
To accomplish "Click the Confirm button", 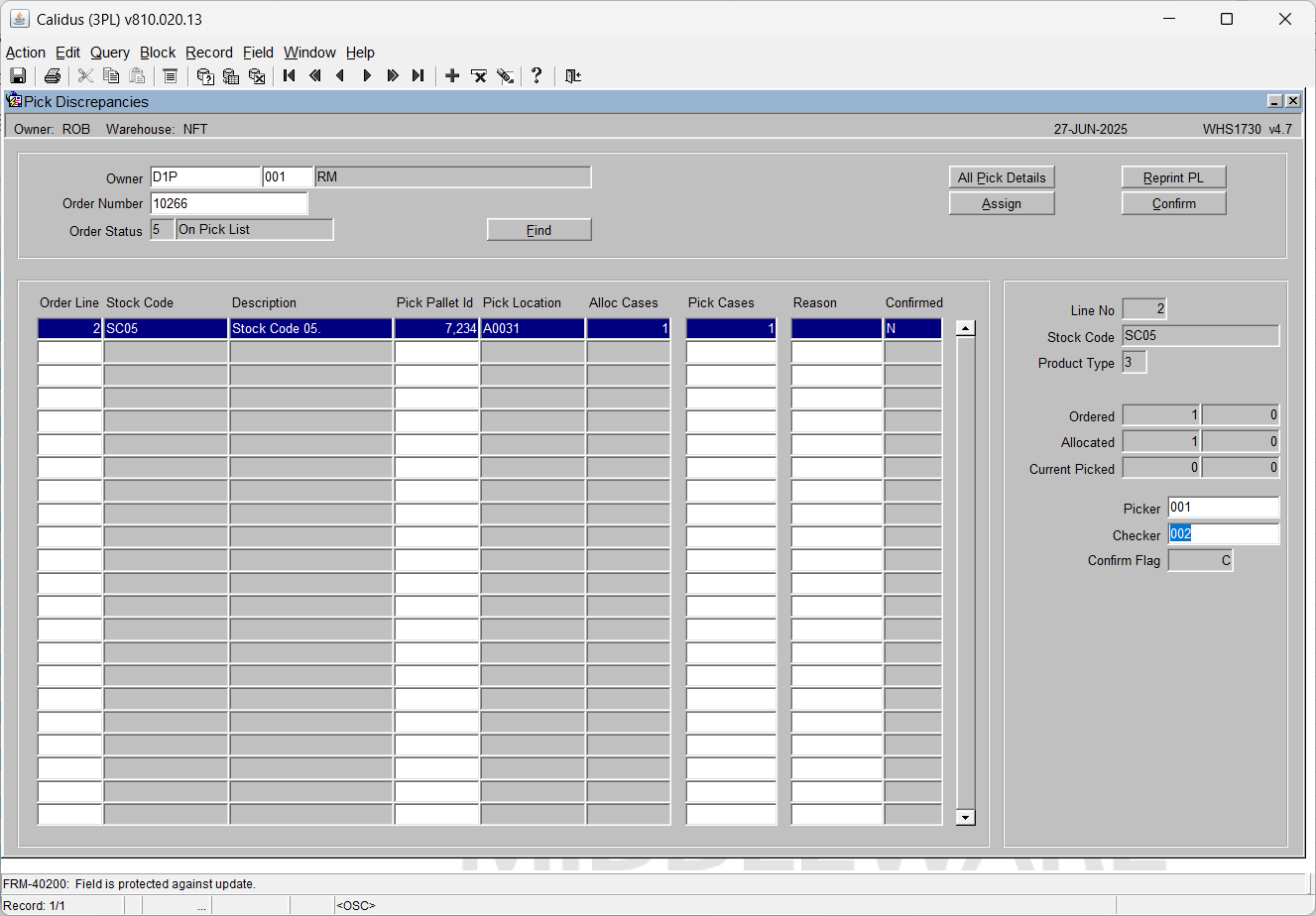I will (1174, 203).
